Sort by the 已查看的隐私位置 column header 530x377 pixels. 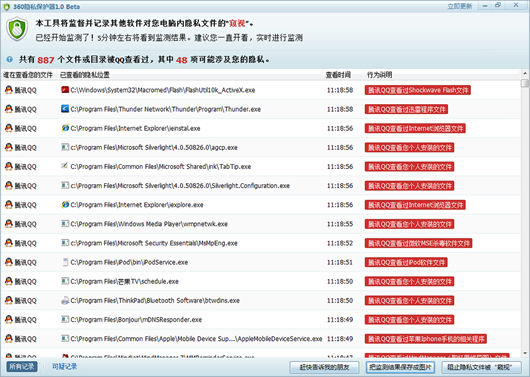pos(85,75)
